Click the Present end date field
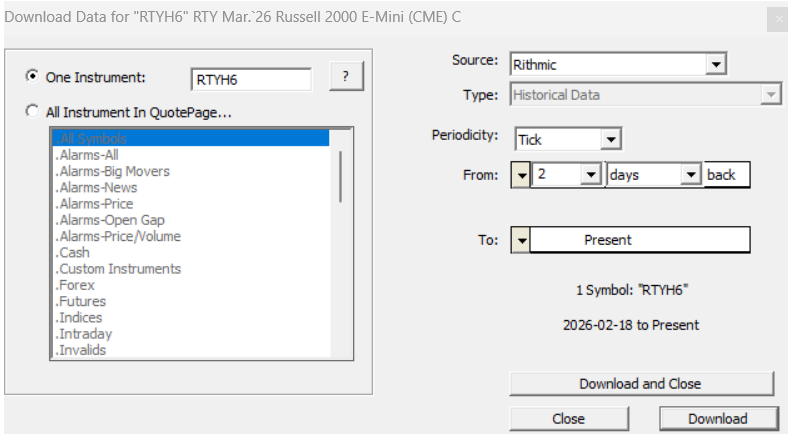This screenshot has height=447, width=788. [x=638, y=241]
